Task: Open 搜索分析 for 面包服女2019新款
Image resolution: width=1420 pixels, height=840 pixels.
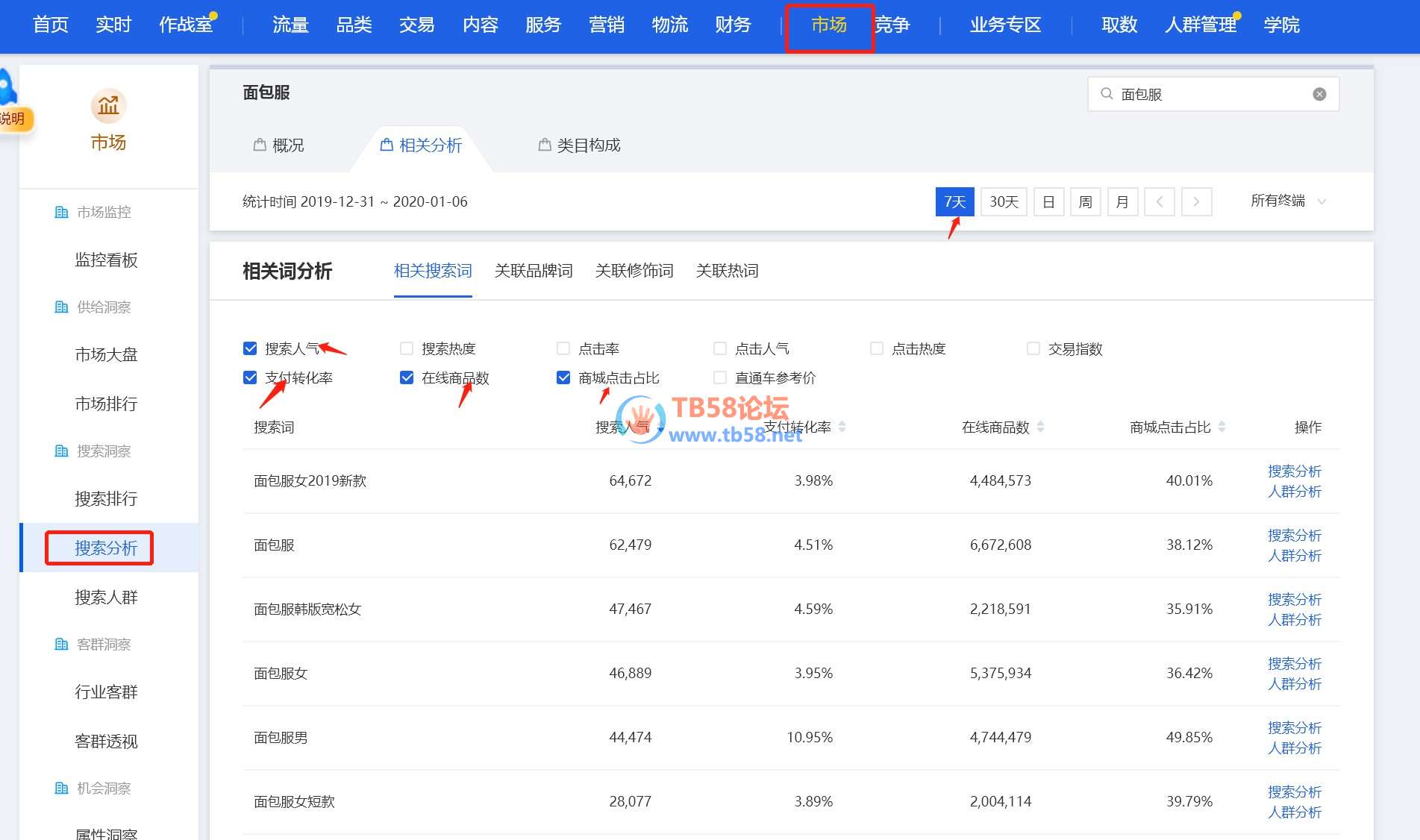Action: pos(1294,471)
